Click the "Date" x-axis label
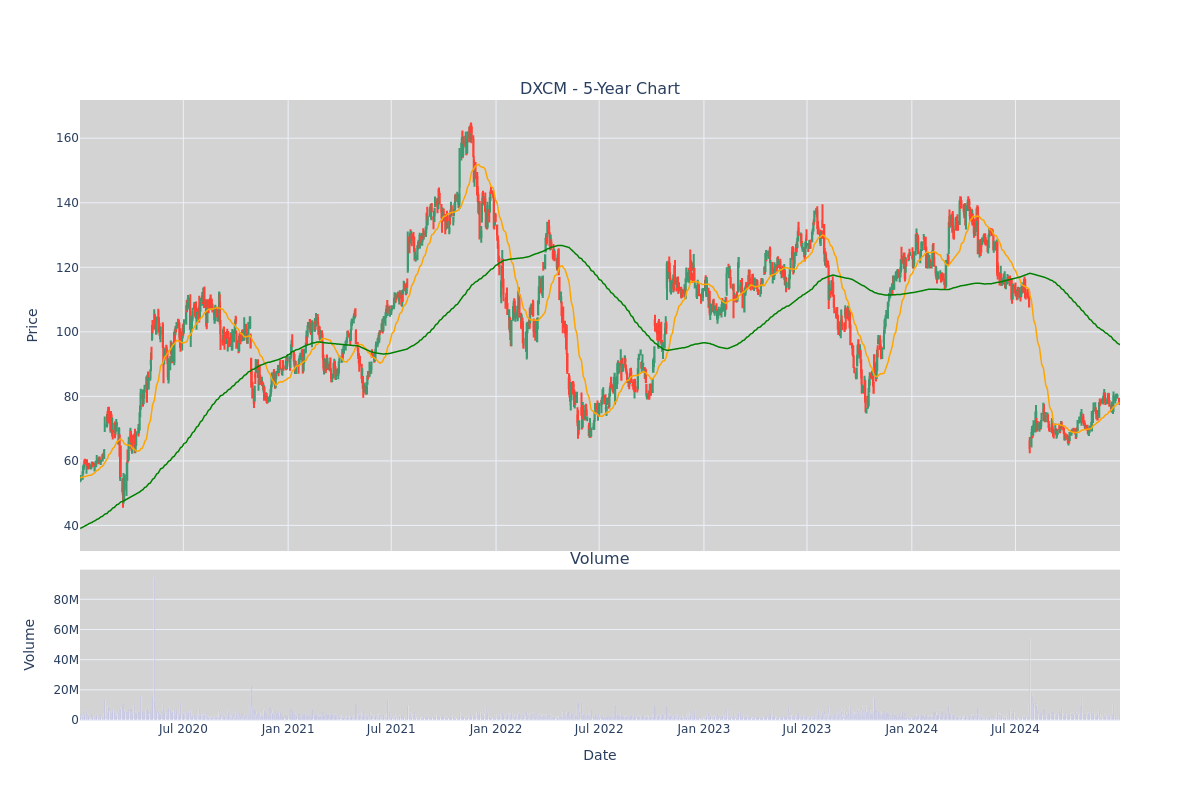The width and height of the screenshot is (1200, 800). point(600,756)
